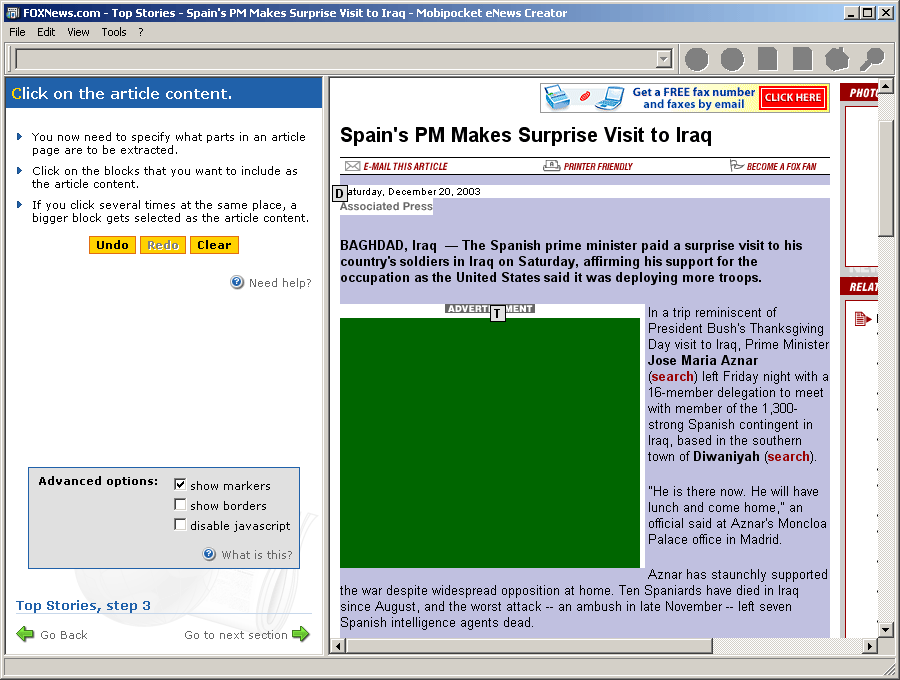Click the green advertisement block
The image size is (900, 680).
[490, 442]
